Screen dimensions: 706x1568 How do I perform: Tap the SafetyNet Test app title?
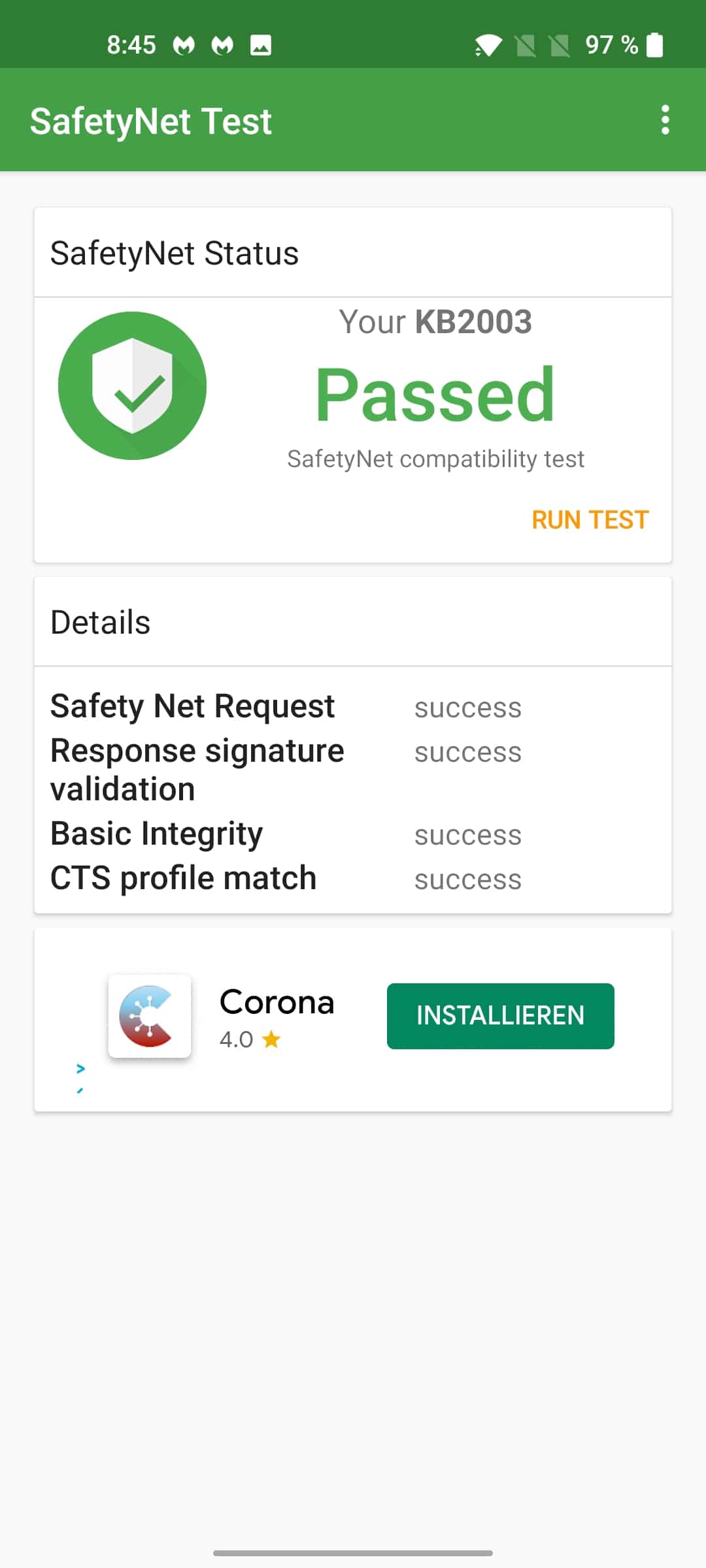pyautogui.click(x=151, y=122)
